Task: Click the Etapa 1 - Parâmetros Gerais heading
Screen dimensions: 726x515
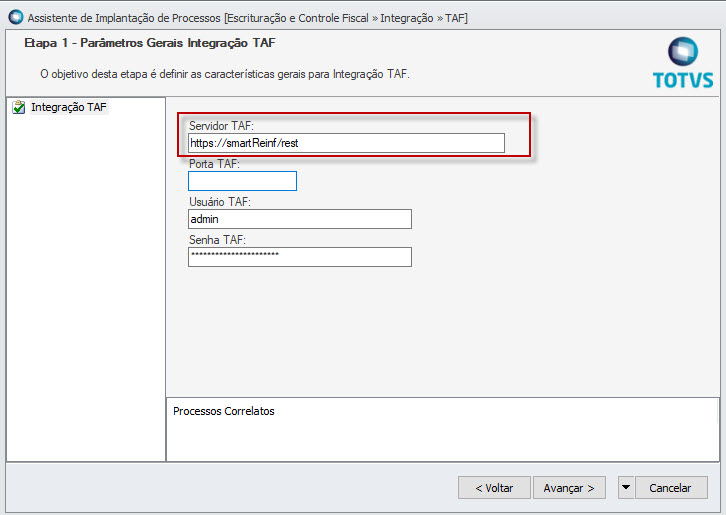Action: [x=150, y=43]
